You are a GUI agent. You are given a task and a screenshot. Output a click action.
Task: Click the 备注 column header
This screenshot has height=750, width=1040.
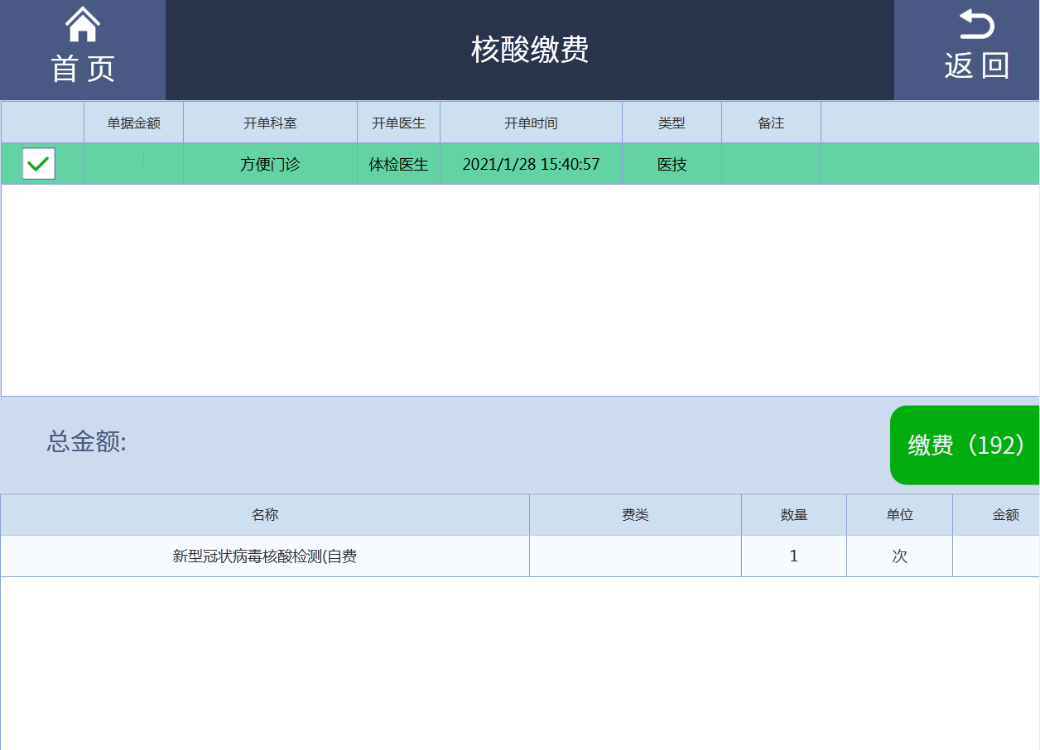[x=771, y=123]
